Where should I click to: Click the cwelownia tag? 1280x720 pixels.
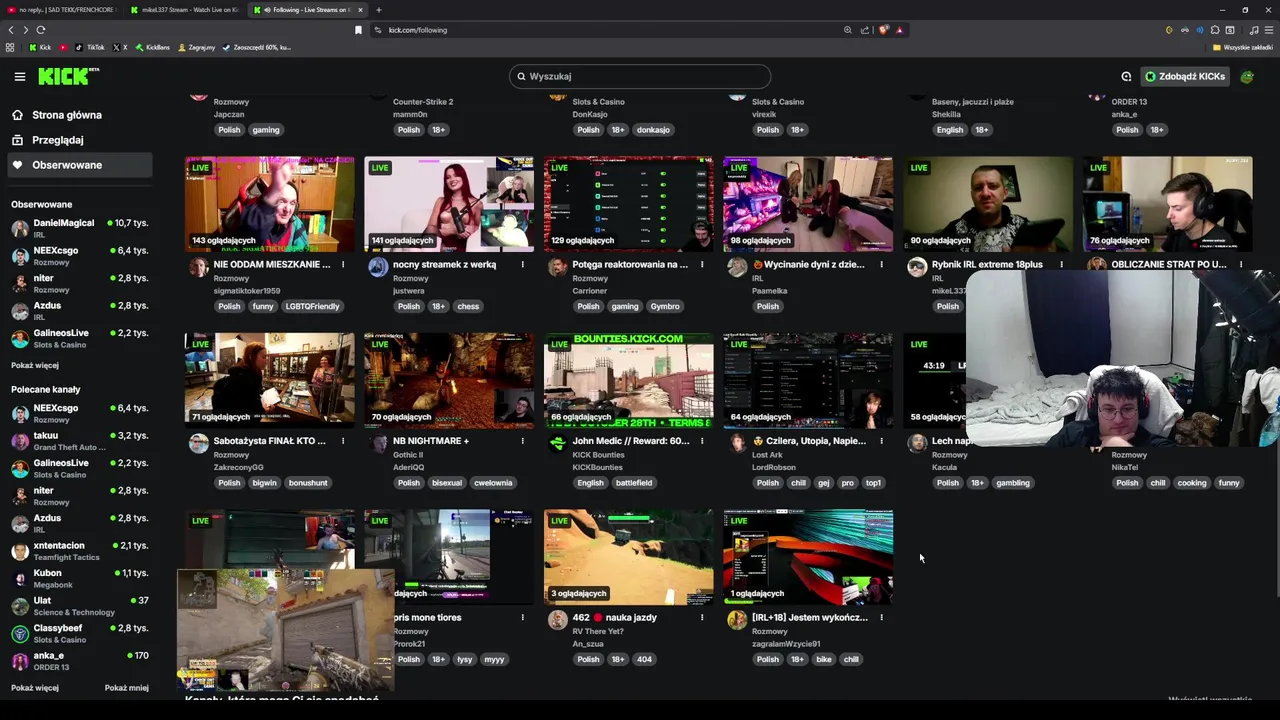point(493,483)
